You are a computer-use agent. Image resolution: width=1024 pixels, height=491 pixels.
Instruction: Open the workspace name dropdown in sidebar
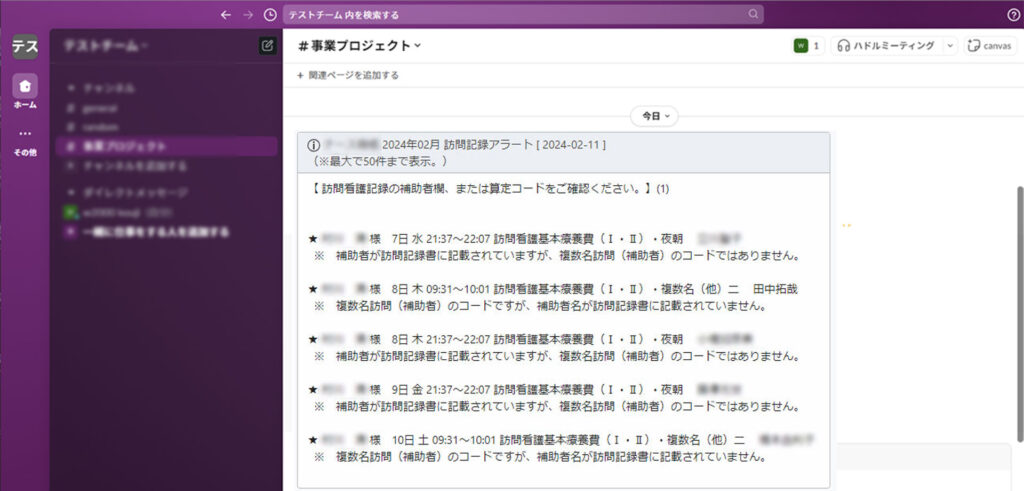(x=106, y=46)
